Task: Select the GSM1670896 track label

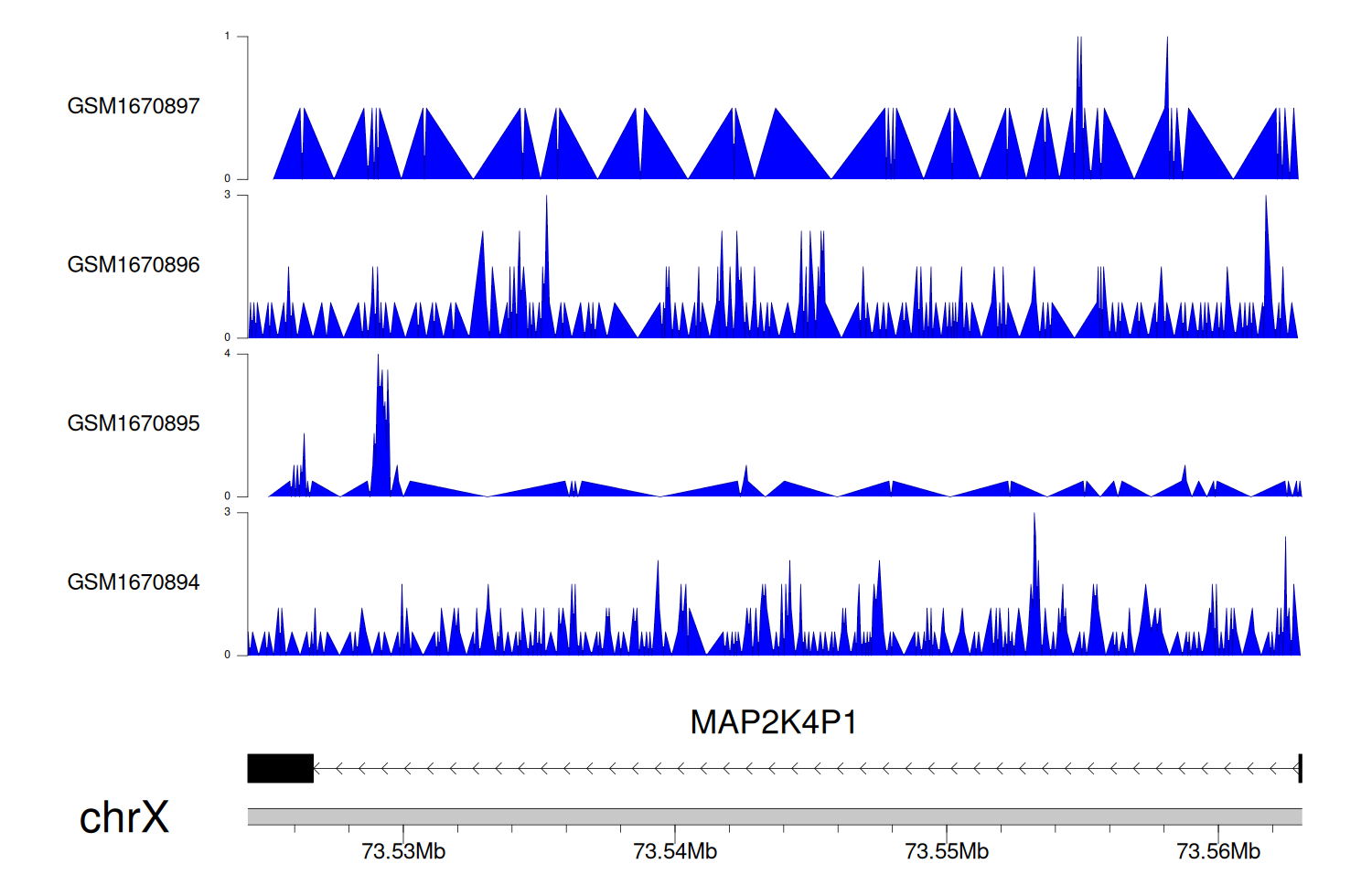Action: point(134,265)
